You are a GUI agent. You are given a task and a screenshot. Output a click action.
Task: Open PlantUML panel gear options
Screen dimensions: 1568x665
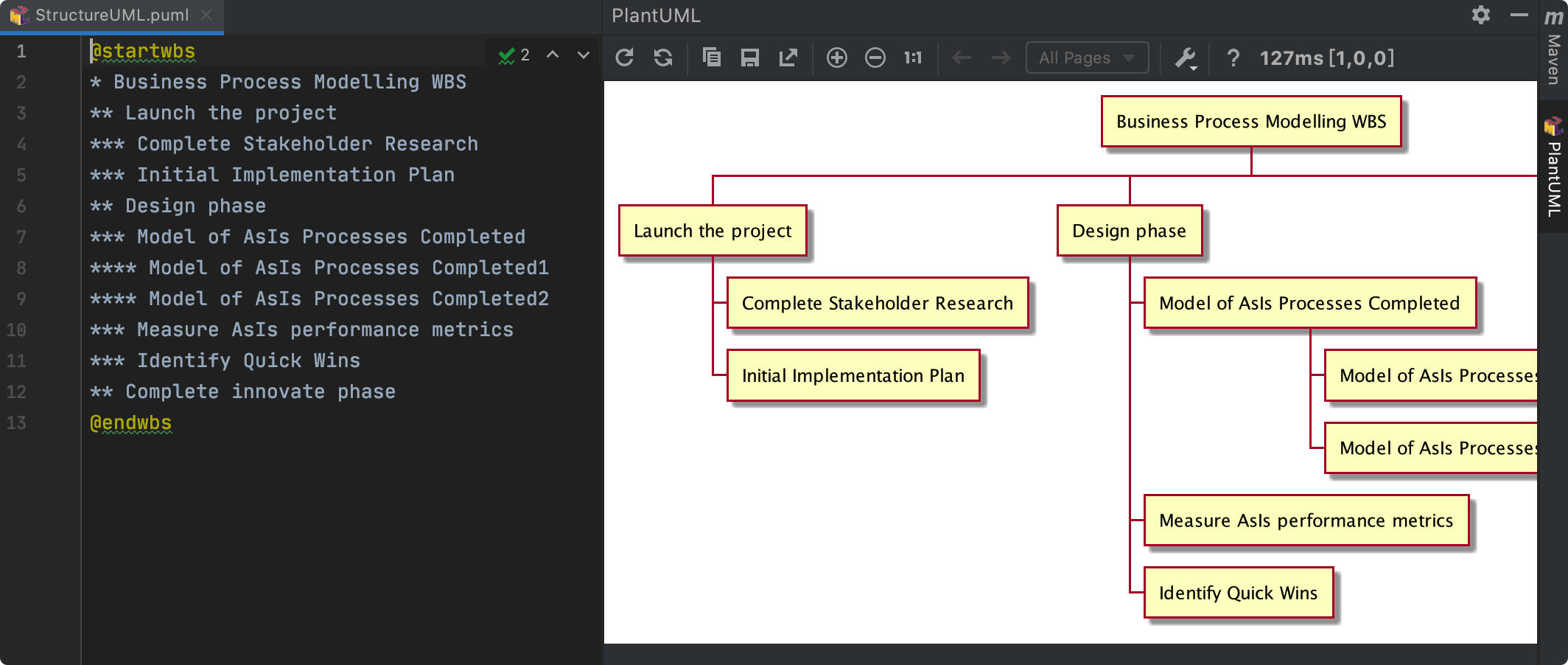[1481, 15]
